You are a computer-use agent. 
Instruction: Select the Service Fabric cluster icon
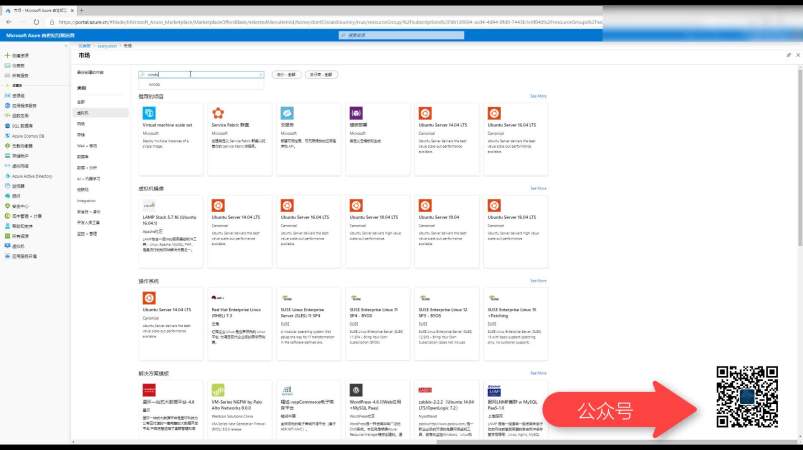[x=218, y=113]
